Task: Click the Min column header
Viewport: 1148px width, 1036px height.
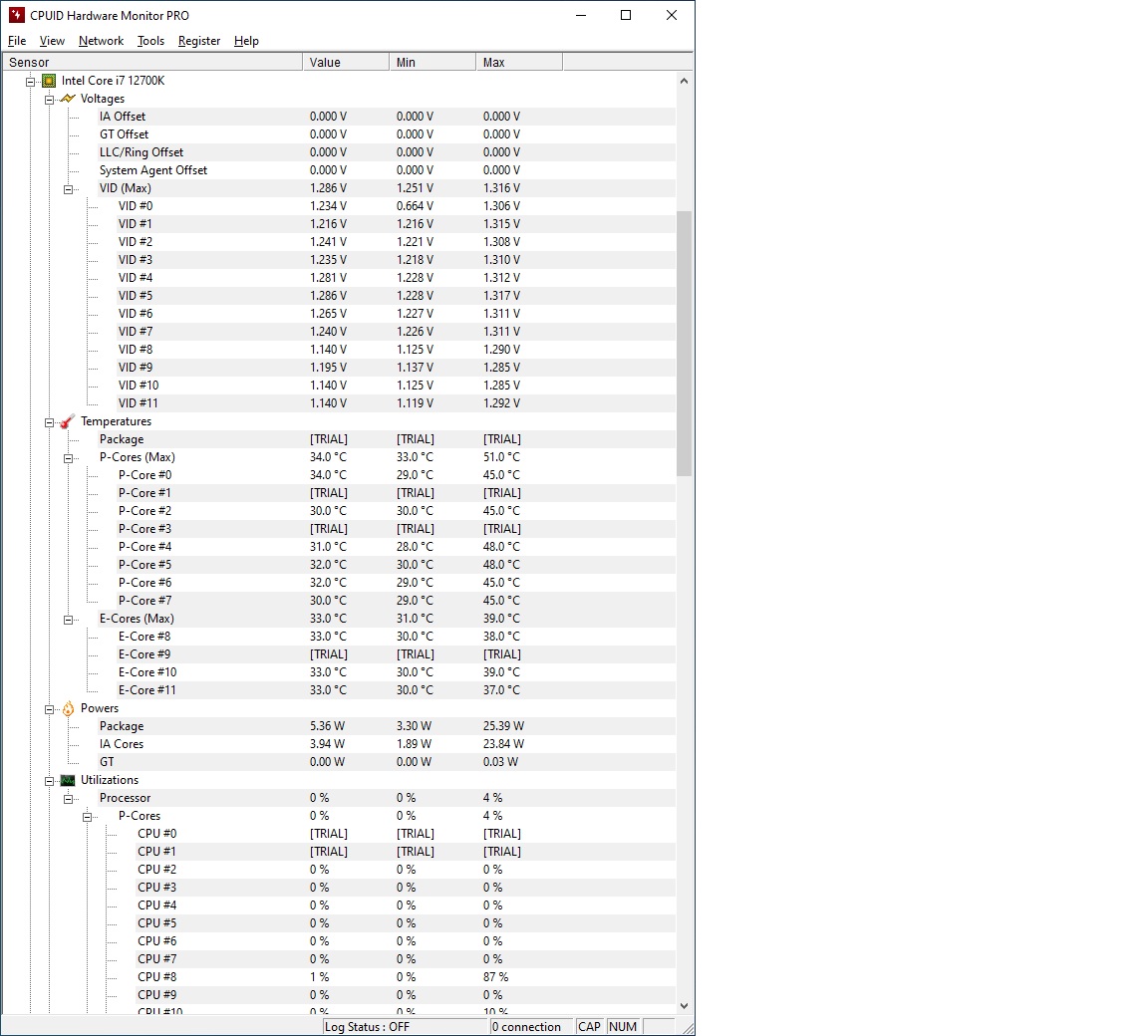Action: pos(432,62)
